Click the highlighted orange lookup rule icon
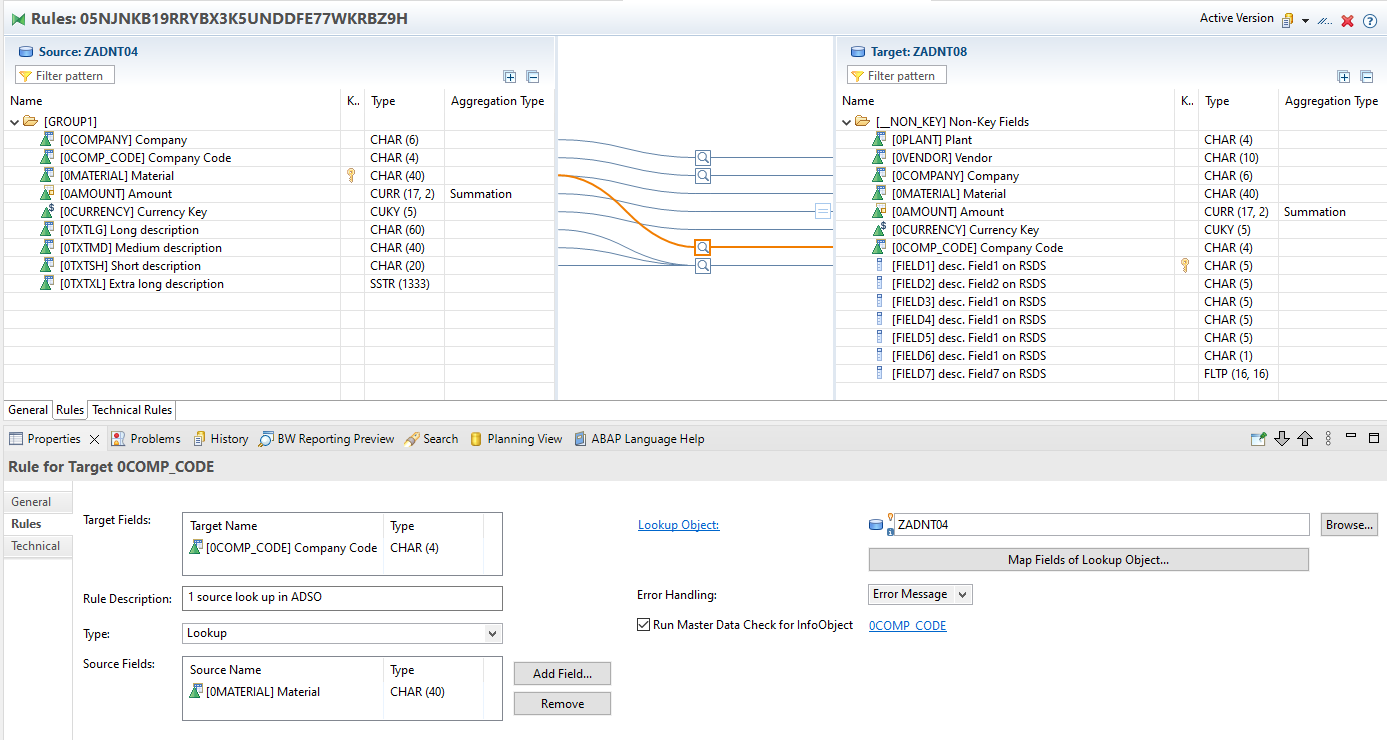This screenshot has width=1387, height=740. (703, 247)
